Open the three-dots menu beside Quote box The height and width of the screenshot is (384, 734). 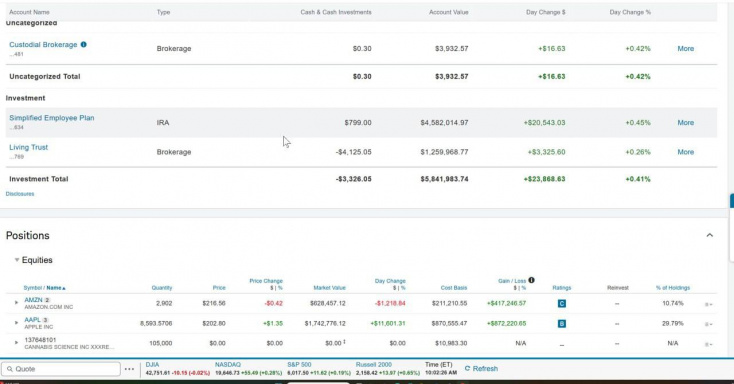(130, 369)
